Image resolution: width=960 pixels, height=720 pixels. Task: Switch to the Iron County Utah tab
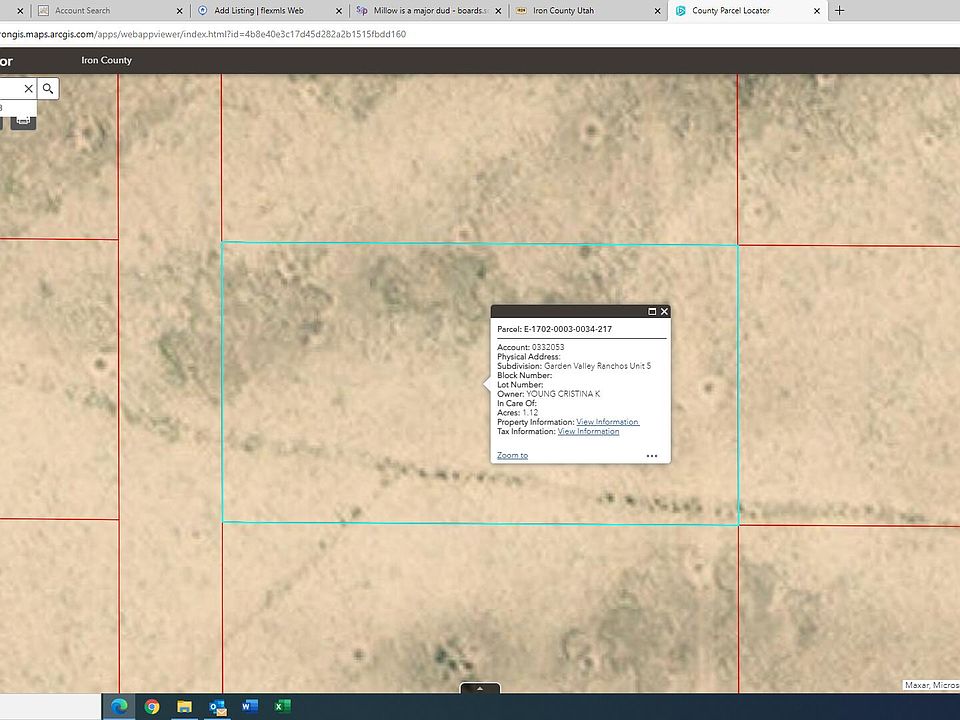[x=588, y=10]
